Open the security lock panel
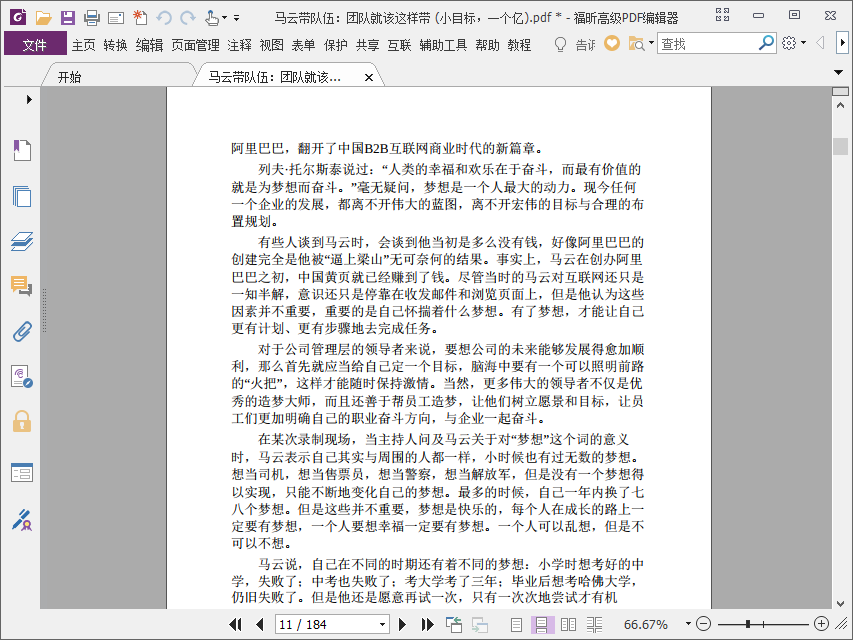The height and width of the screenshot is (640, 853). click(22, 422)
